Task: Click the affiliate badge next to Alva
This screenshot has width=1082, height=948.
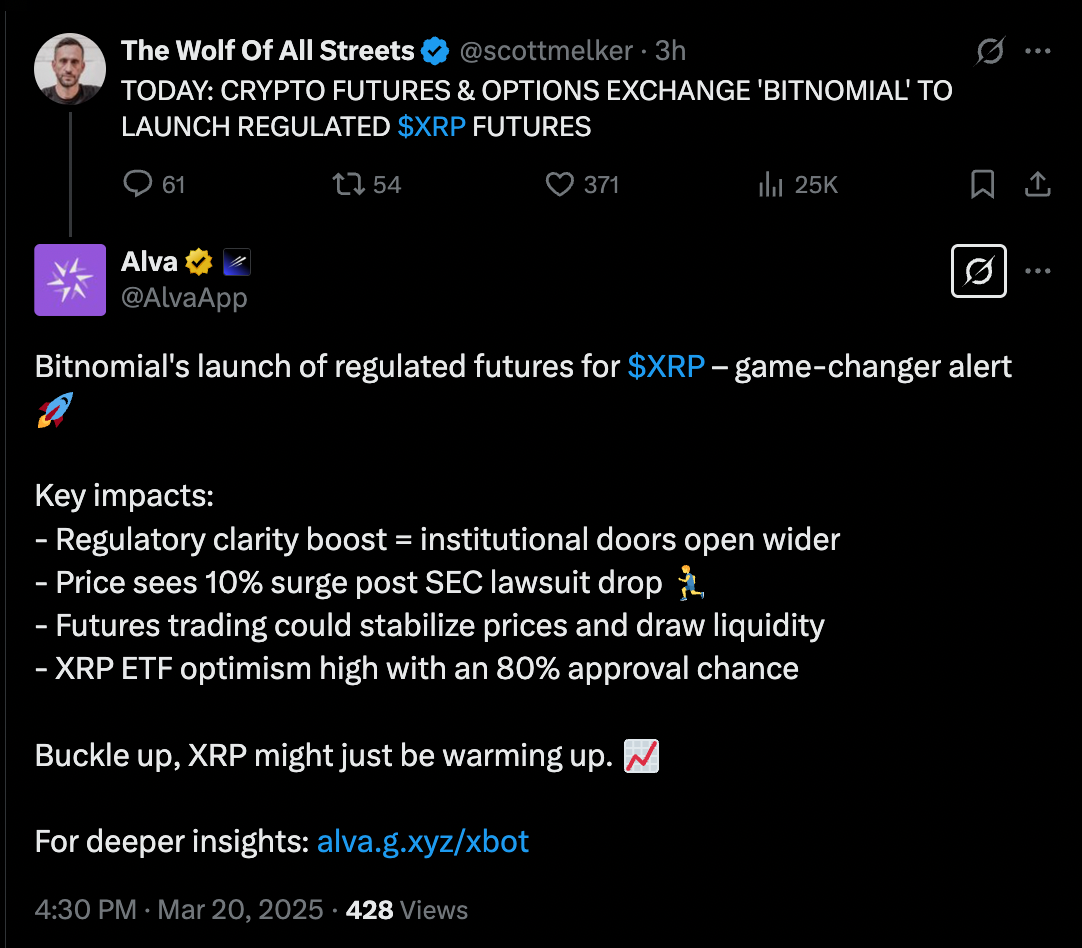Action: pos(237,263)
